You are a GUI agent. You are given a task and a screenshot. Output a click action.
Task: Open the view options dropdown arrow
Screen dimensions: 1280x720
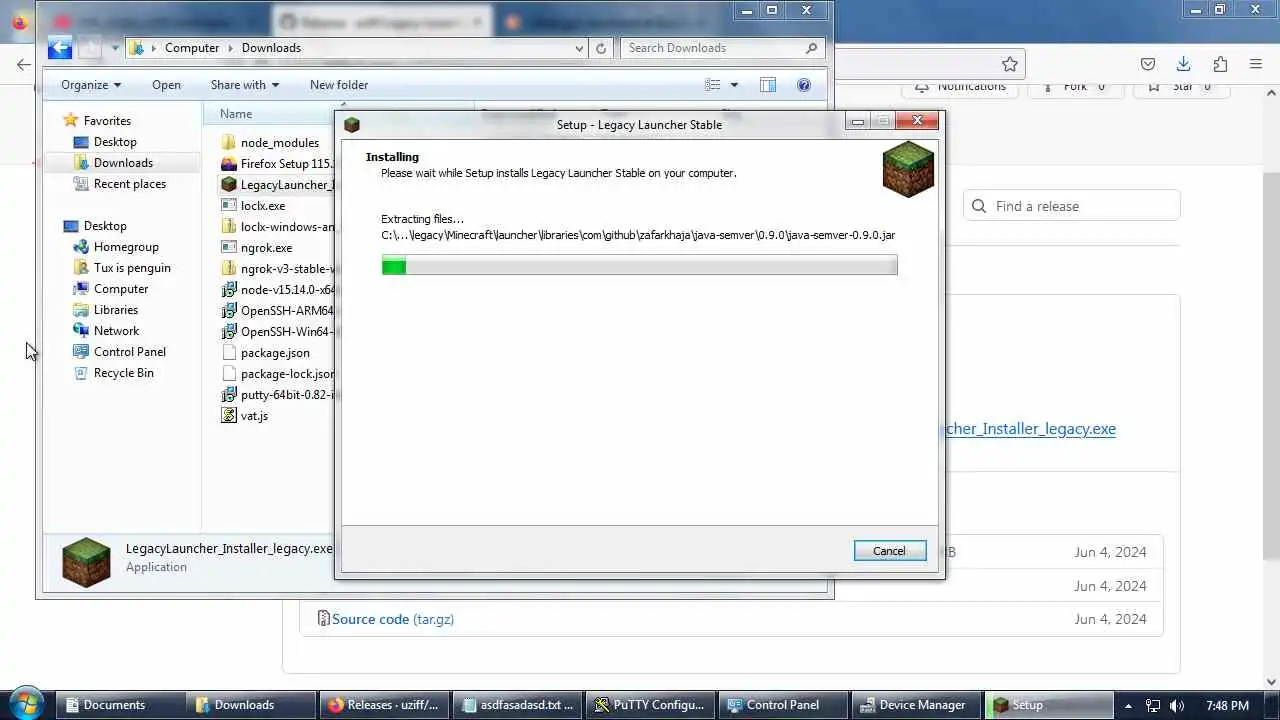[734, 85]
